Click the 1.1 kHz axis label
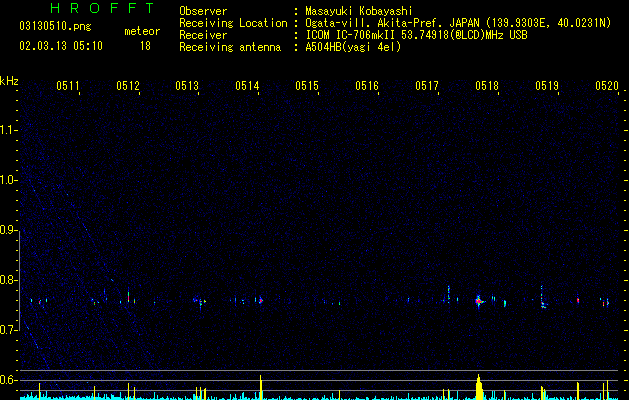The image size is (629, 400). pyautogui.click(x=8, y=130)
